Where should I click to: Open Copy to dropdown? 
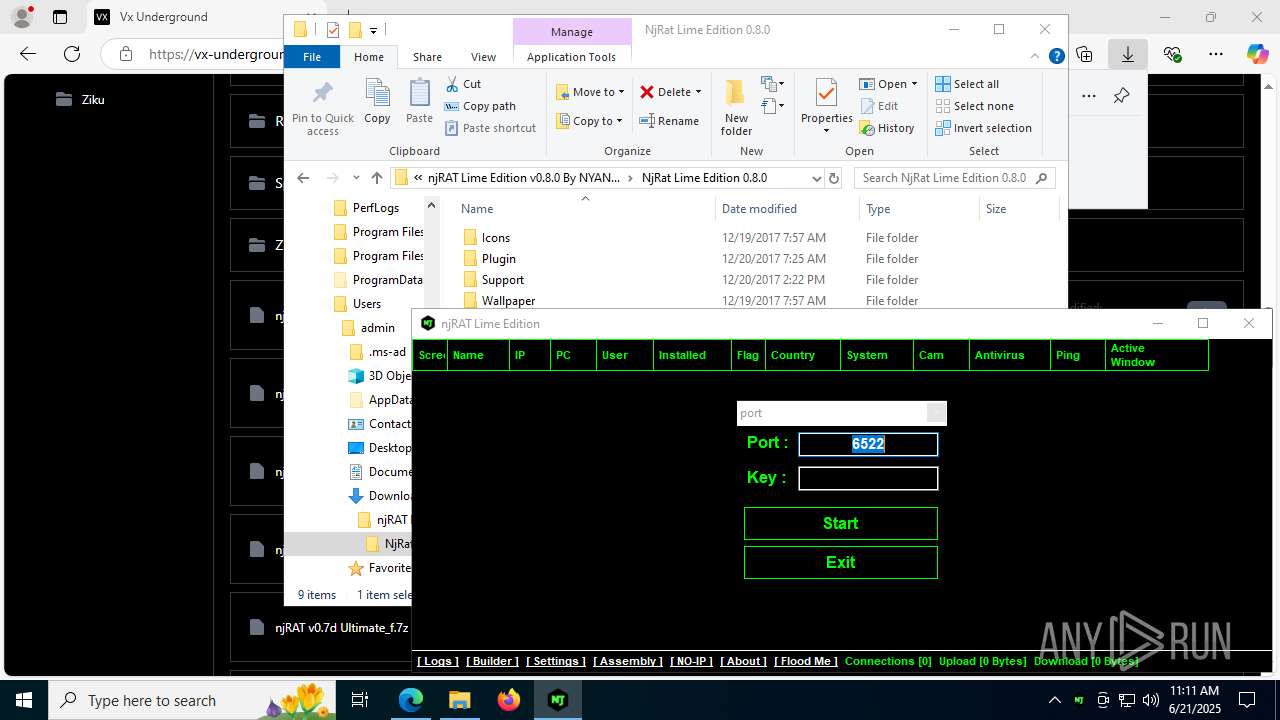[x=589, y=121]
